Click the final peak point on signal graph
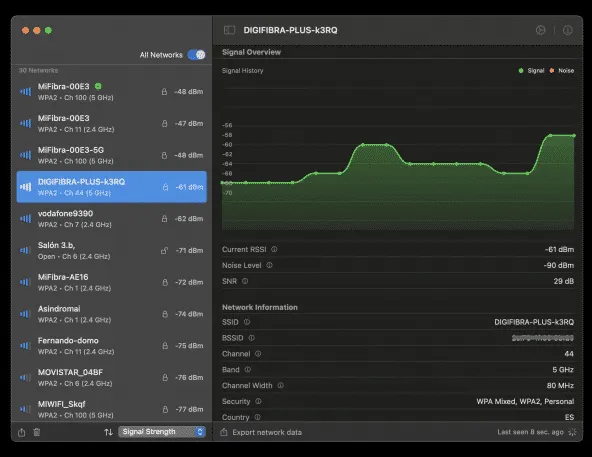The image size is (592, 457). [x=574, y=135]
